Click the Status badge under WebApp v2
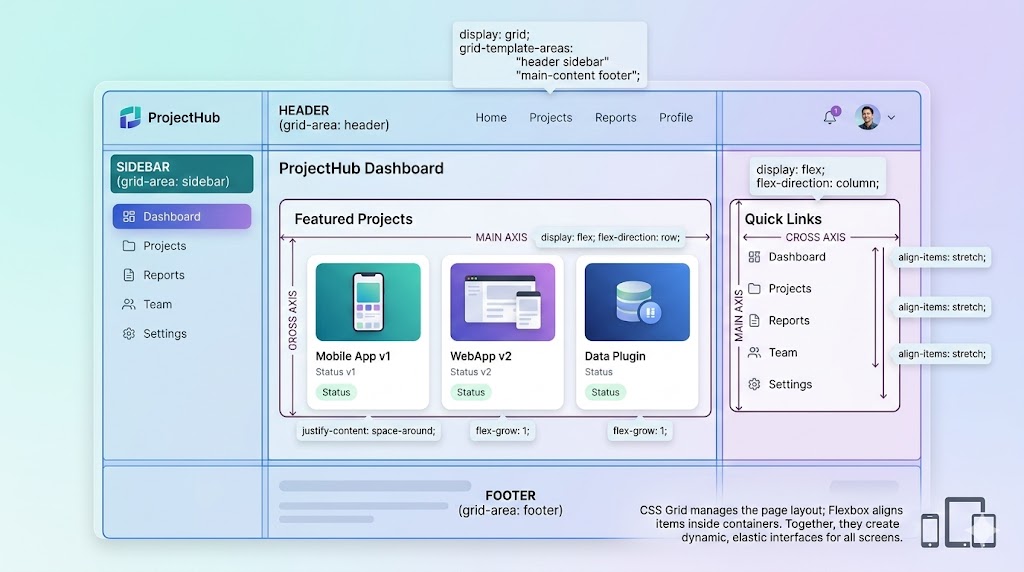This screenshot has width=1024, height=572. [471, 392]
